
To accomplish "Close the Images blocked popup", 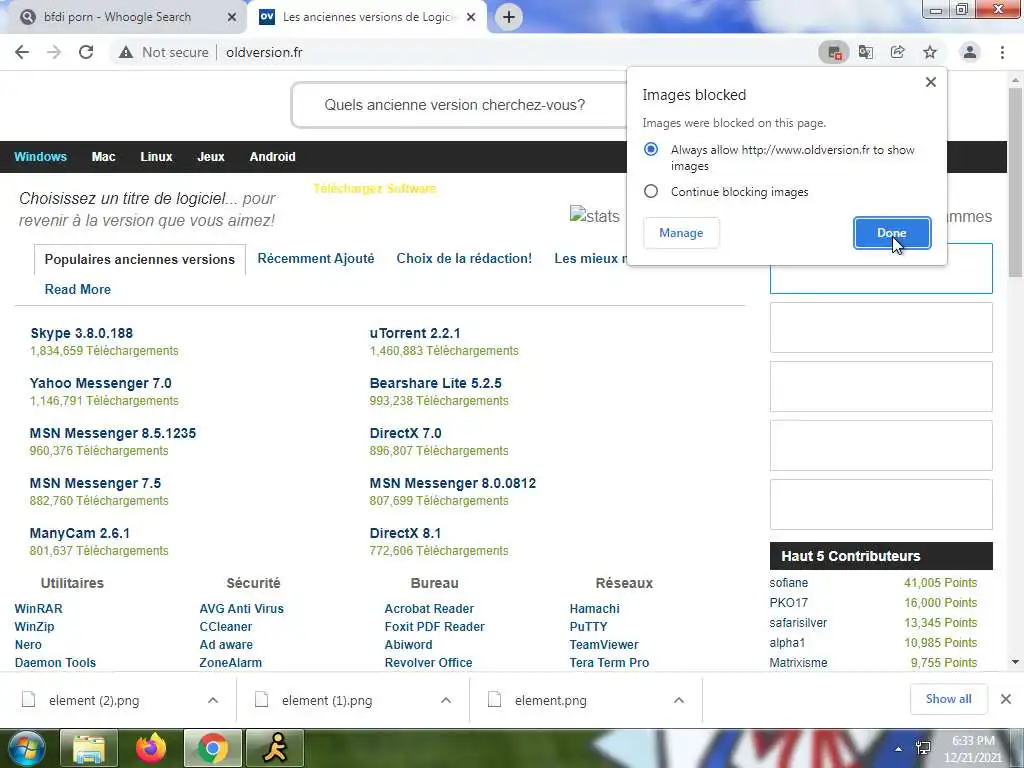I will [x=931, y=82].
